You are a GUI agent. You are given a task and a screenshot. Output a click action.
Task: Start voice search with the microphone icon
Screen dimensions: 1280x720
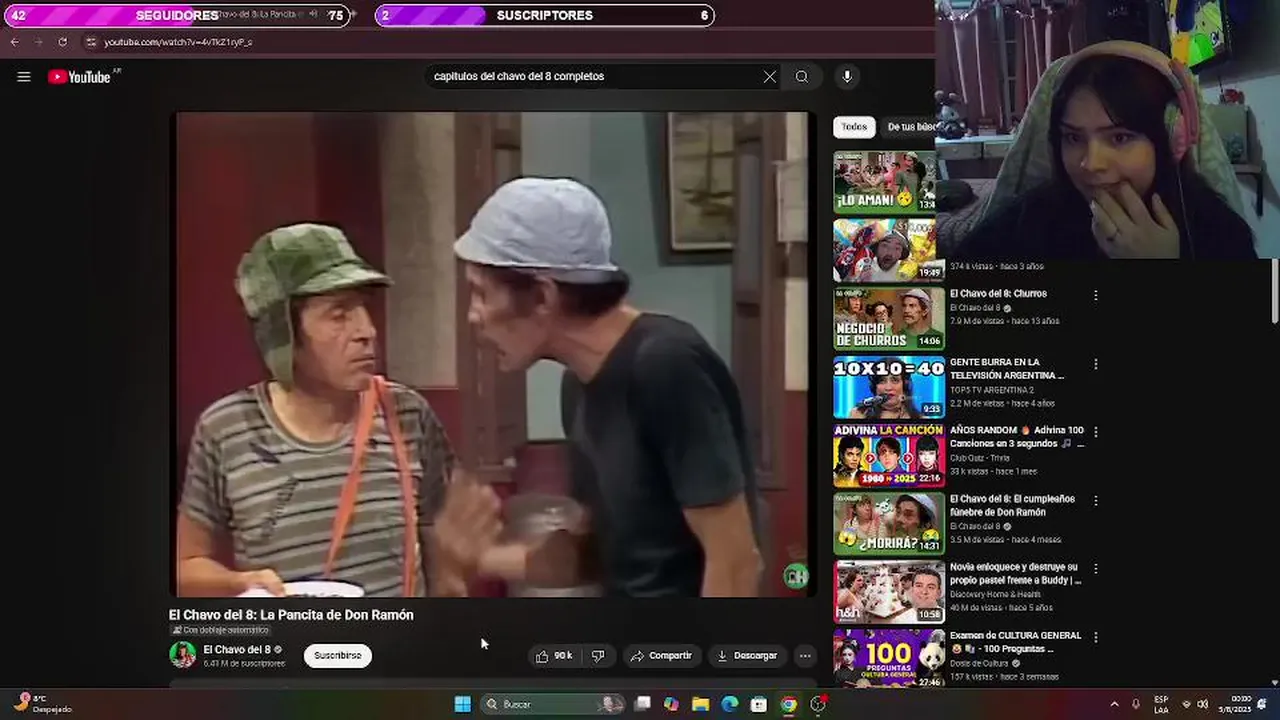(x=847, y=77)
